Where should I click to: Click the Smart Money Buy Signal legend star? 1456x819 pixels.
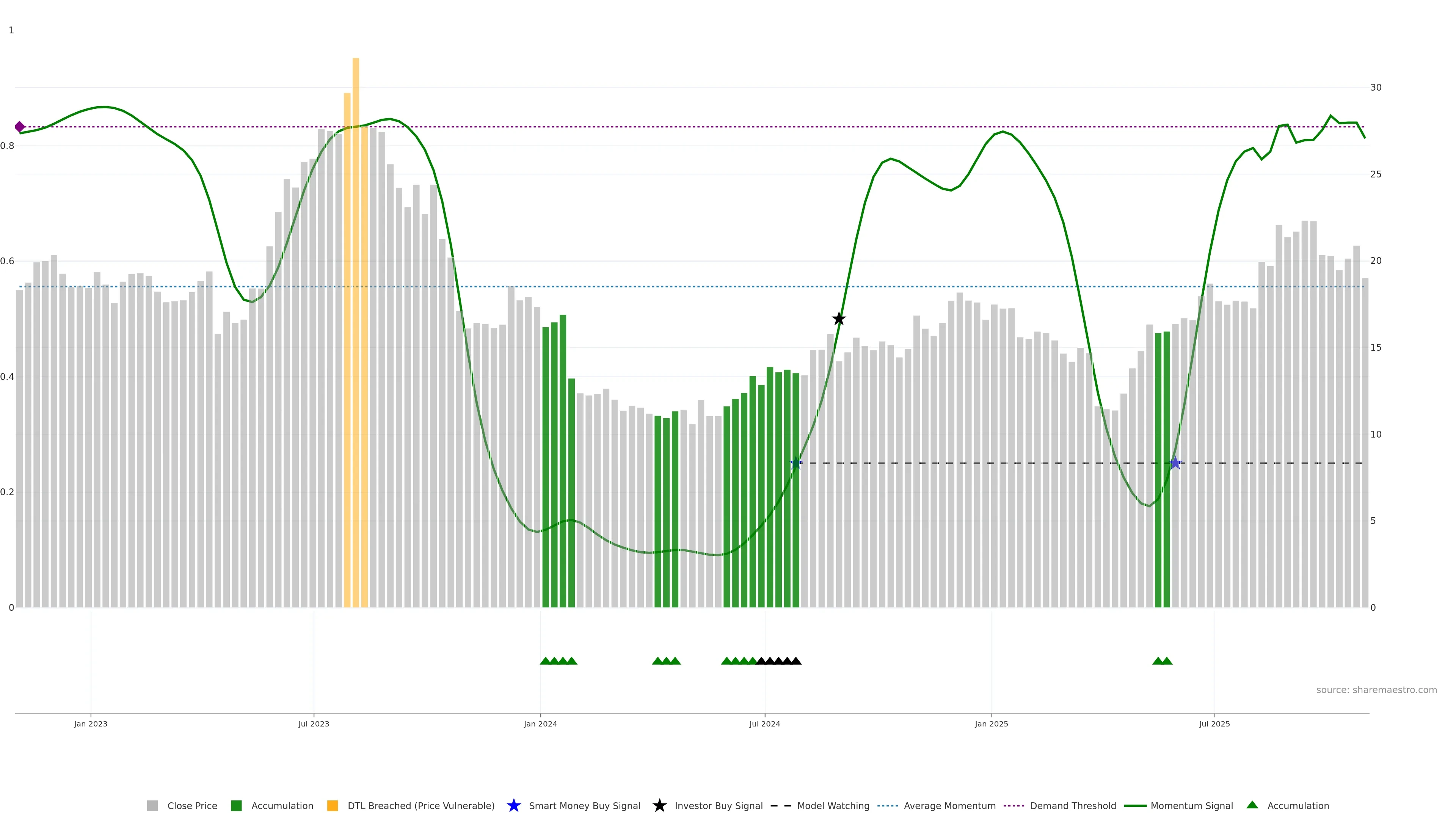click(513, 805)
